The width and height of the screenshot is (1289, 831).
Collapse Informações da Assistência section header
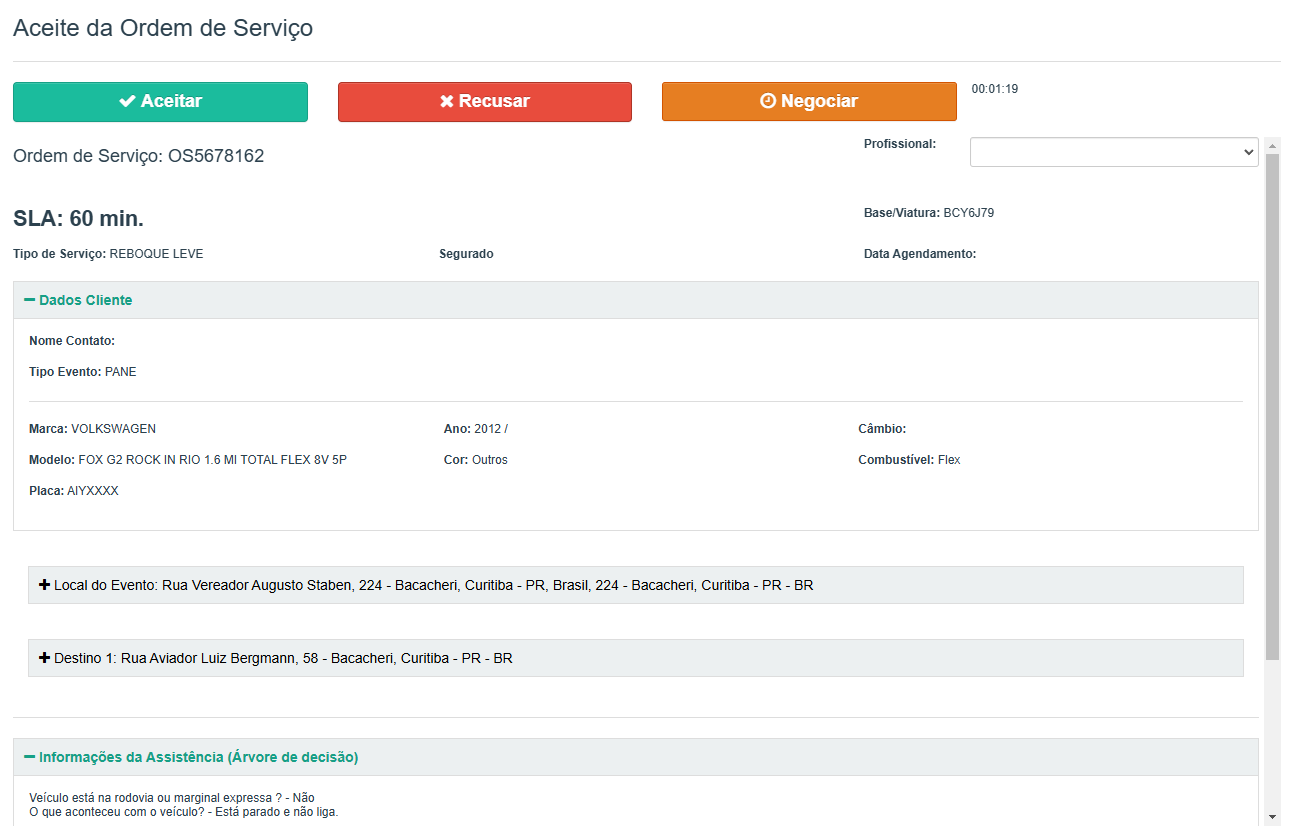pyautogui.click(x=198, y=757)
